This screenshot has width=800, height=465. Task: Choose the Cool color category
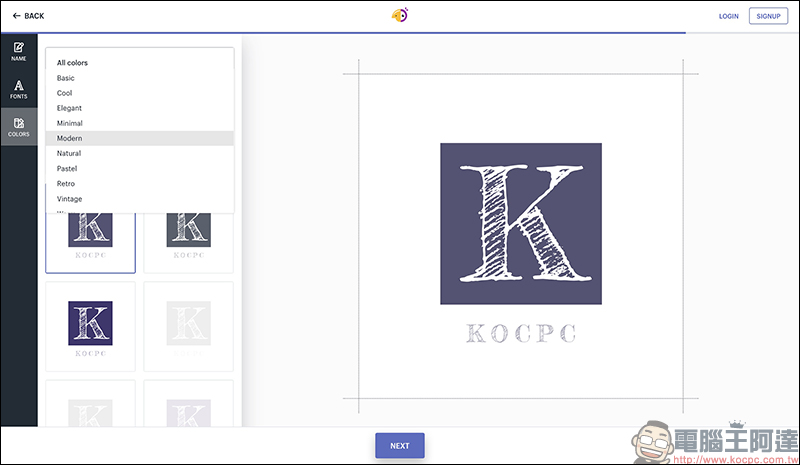point(140,93)
